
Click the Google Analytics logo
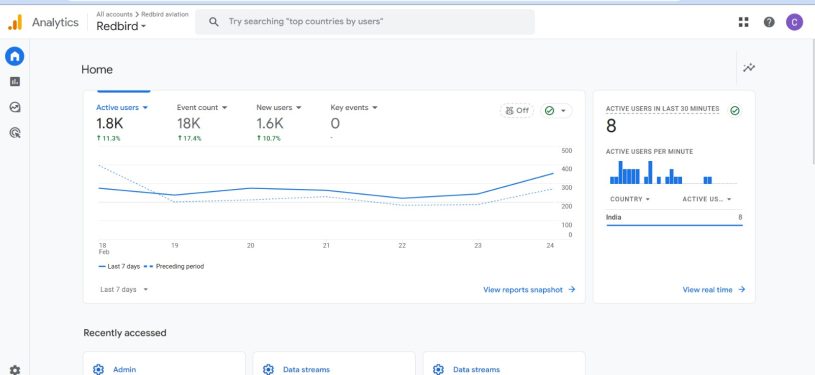(15, 22)
